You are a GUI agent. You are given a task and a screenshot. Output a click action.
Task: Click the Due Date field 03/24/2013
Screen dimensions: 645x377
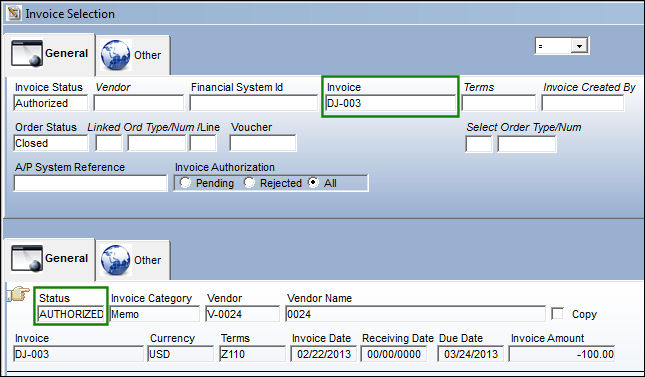[471, 354]
